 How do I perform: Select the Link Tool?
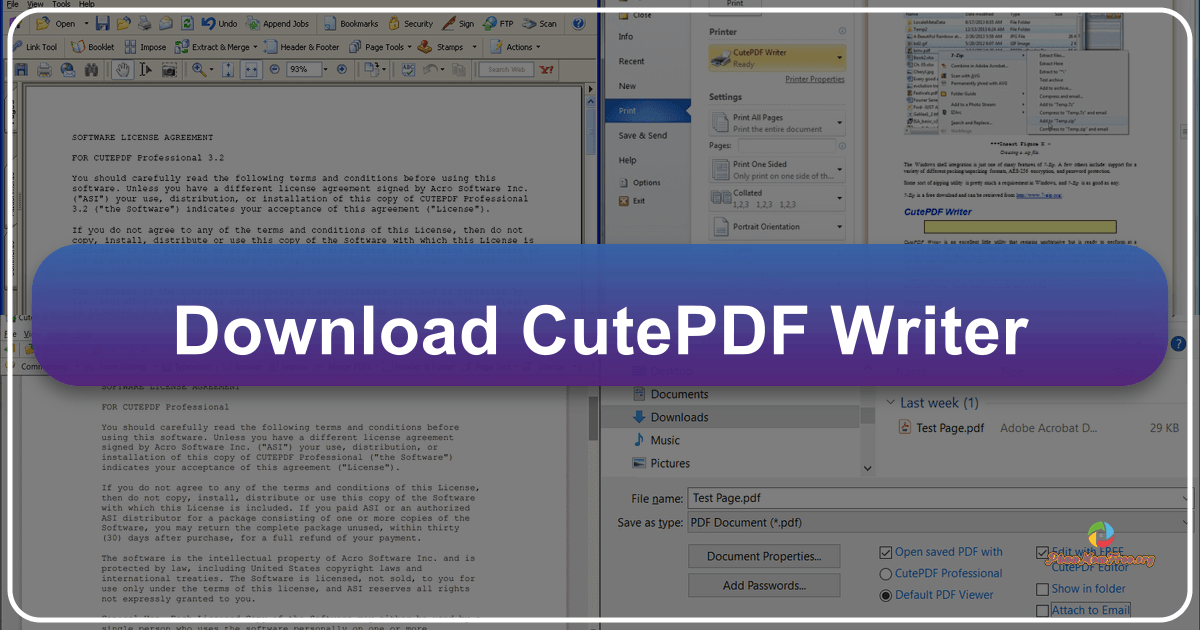point(35,46)
